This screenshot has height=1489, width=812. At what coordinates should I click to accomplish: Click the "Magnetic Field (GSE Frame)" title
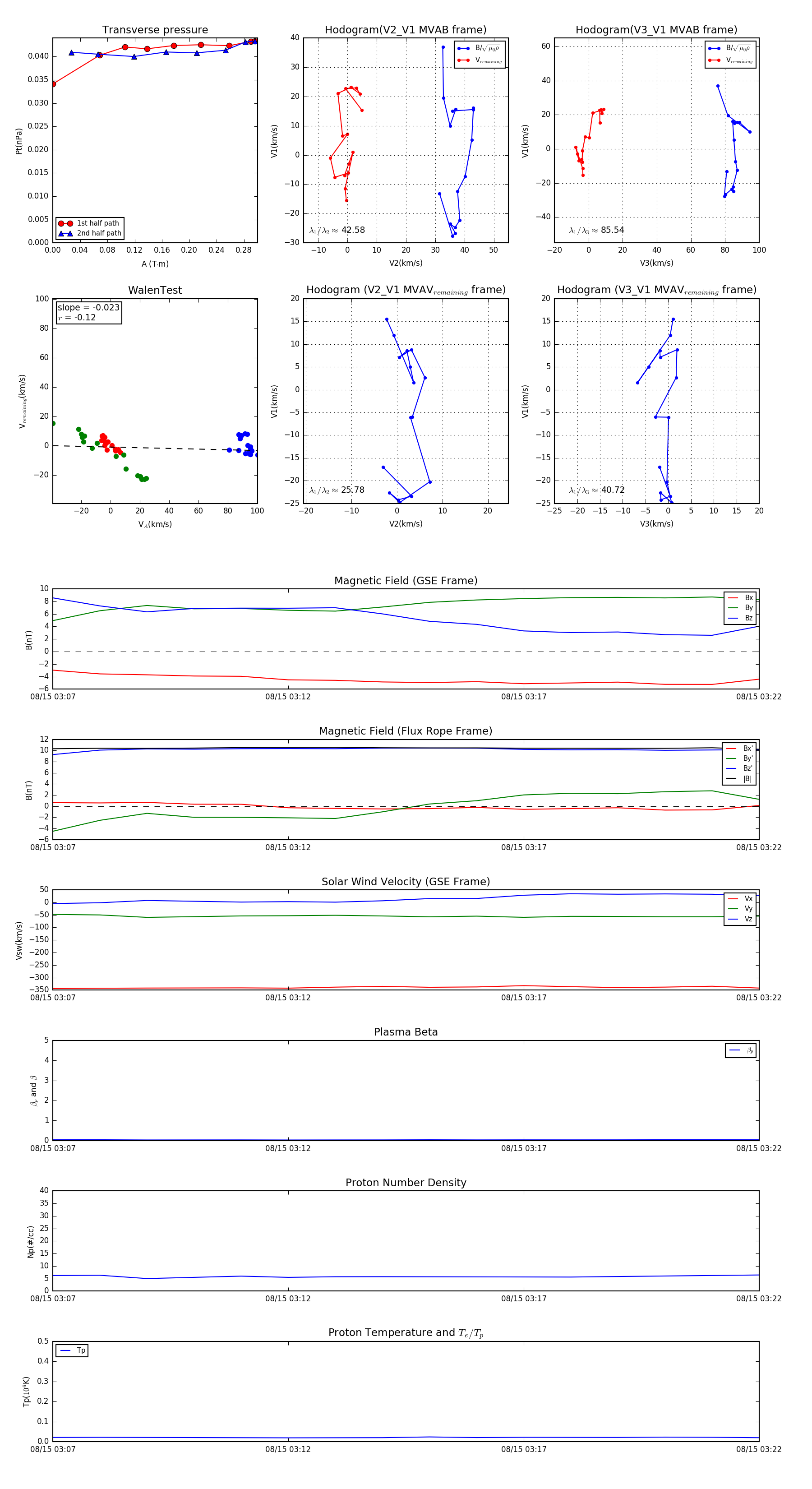click(x=406, y=581)
